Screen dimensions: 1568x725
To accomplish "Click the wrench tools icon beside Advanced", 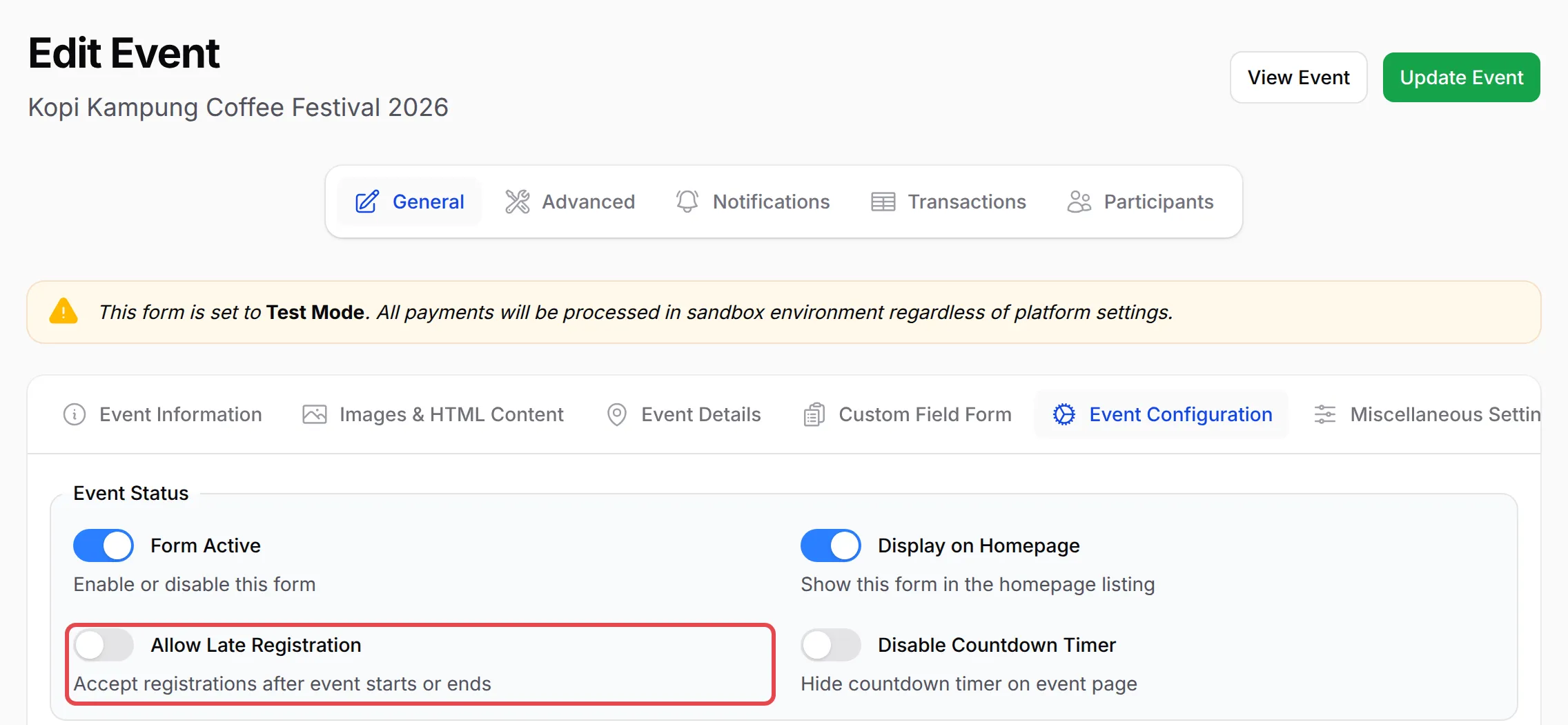I will tap(517, 202).
